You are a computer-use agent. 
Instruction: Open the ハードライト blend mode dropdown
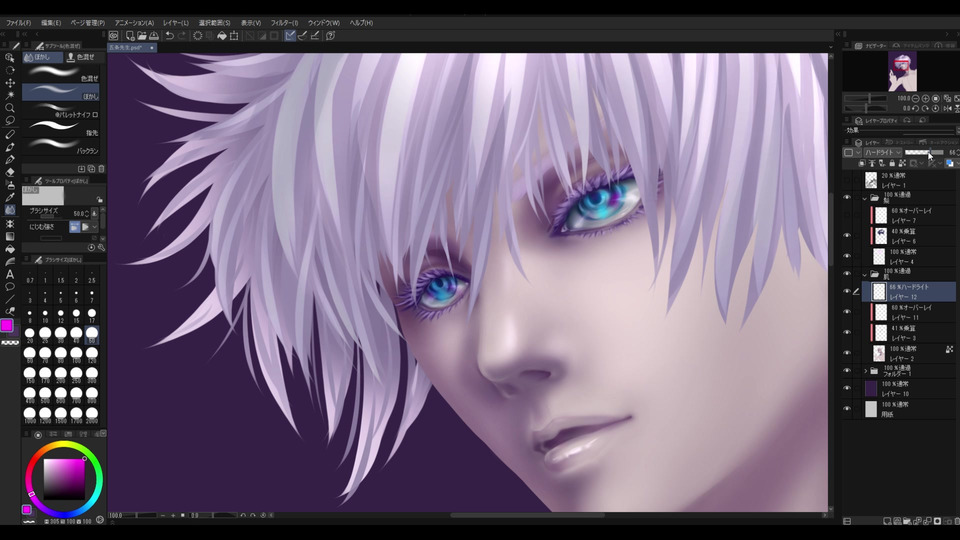[882, 152]
